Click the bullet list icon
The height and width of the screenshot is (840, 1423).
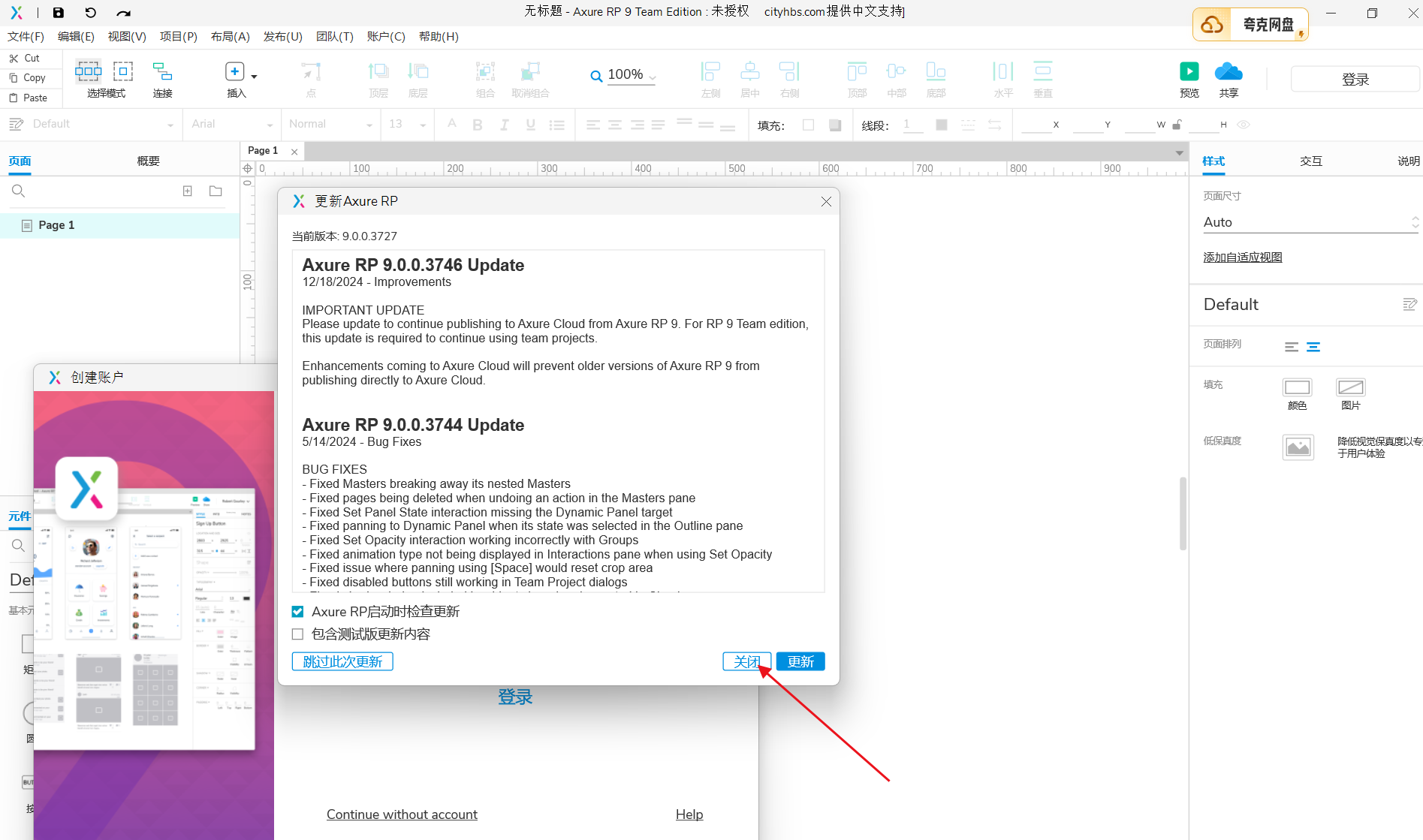coord(557,125)
